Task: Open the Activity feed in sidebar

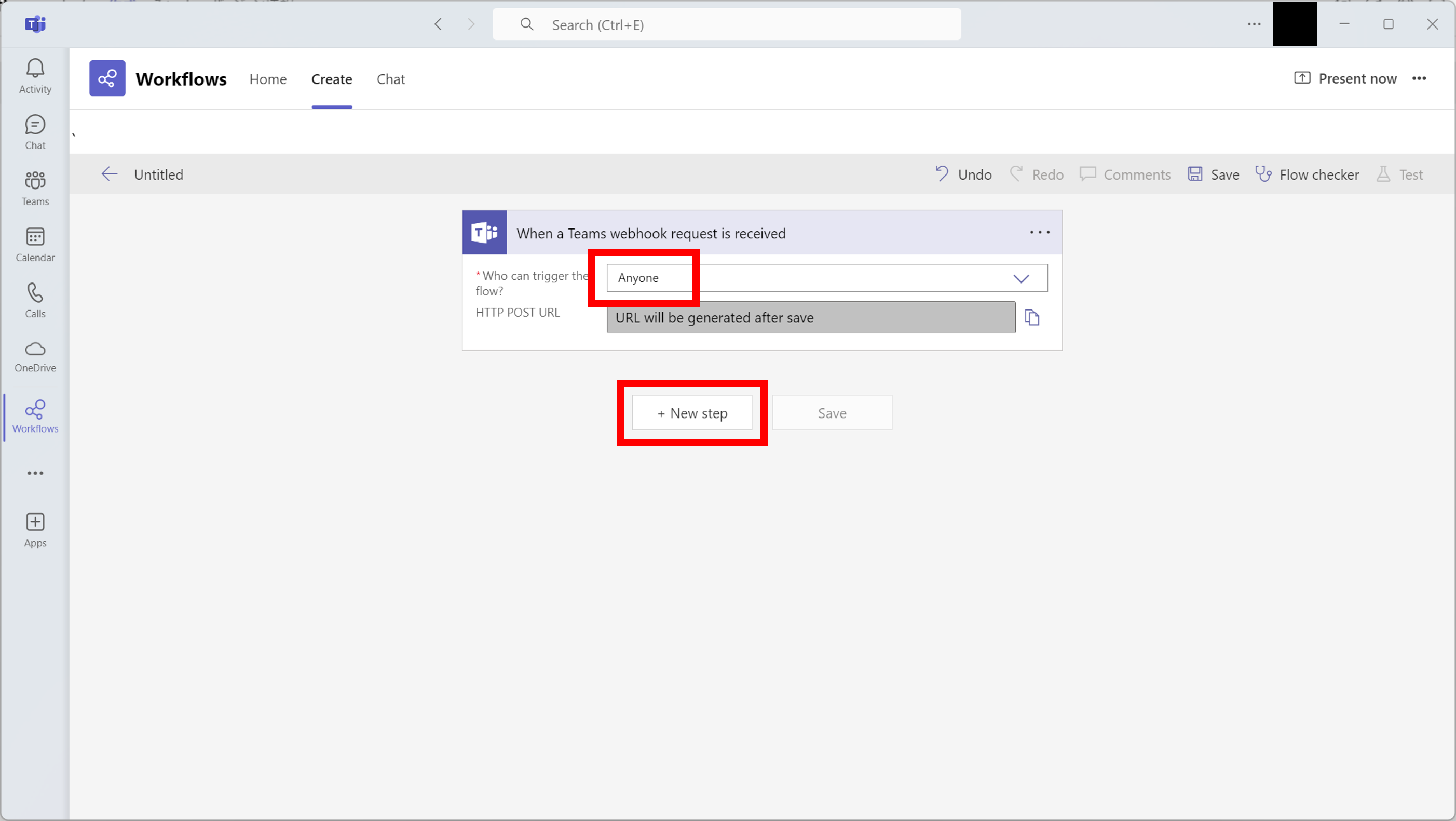Action: tap(35, 76)
